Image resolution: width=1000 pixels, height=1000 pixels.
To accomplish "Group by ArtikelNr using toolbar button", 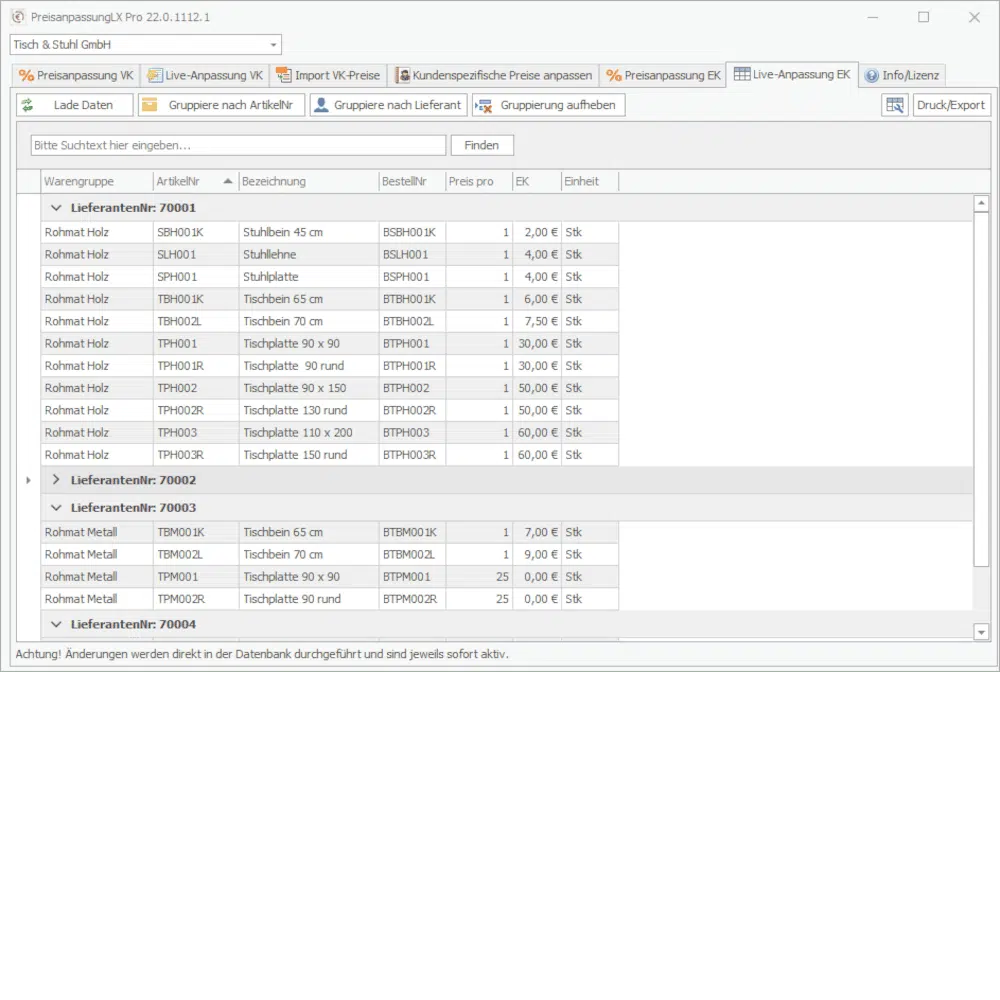I will (x=220, y=105).
